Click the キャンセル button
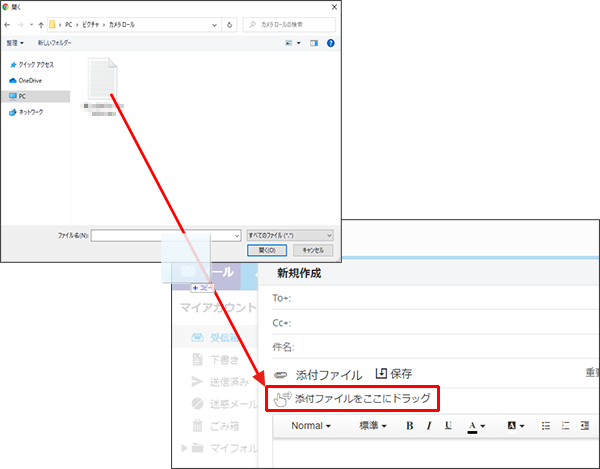This screenshot has height=469, width=600. pos(311,250)
